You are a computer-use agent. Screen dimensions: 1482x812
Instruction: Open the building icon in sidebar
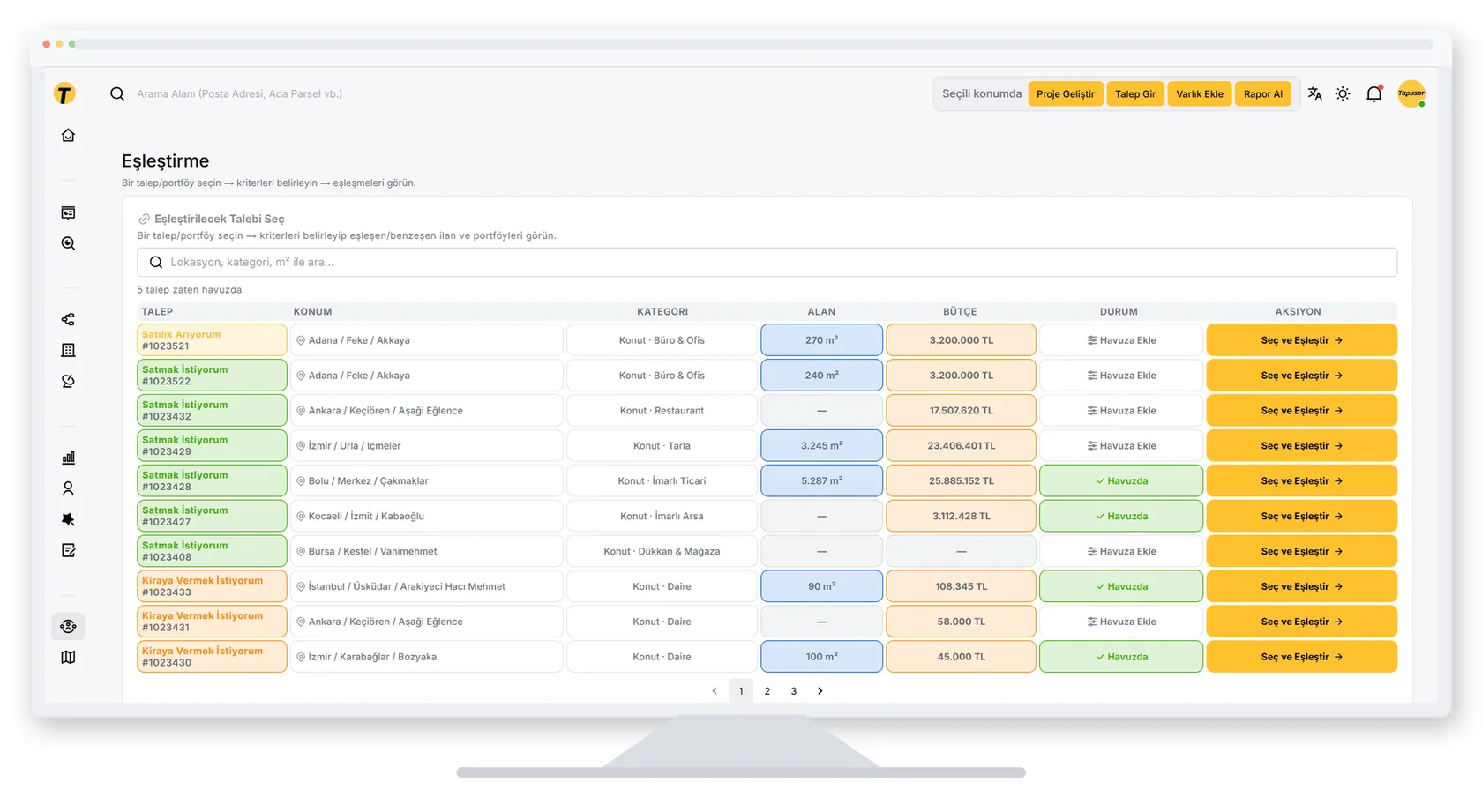[68, 350]
